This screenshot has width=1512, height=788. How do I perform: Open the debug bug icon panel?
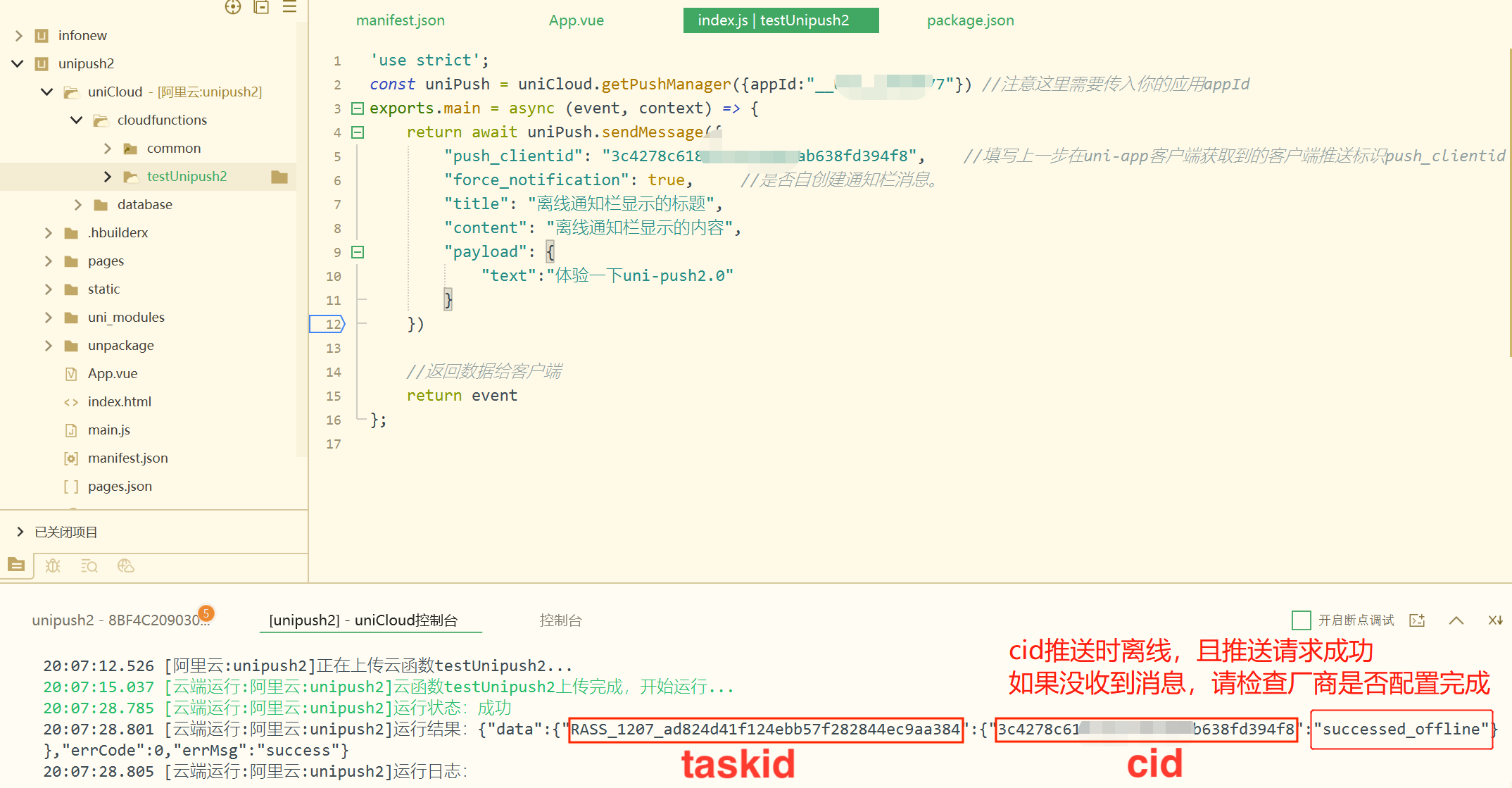click(x=53, y=566)
